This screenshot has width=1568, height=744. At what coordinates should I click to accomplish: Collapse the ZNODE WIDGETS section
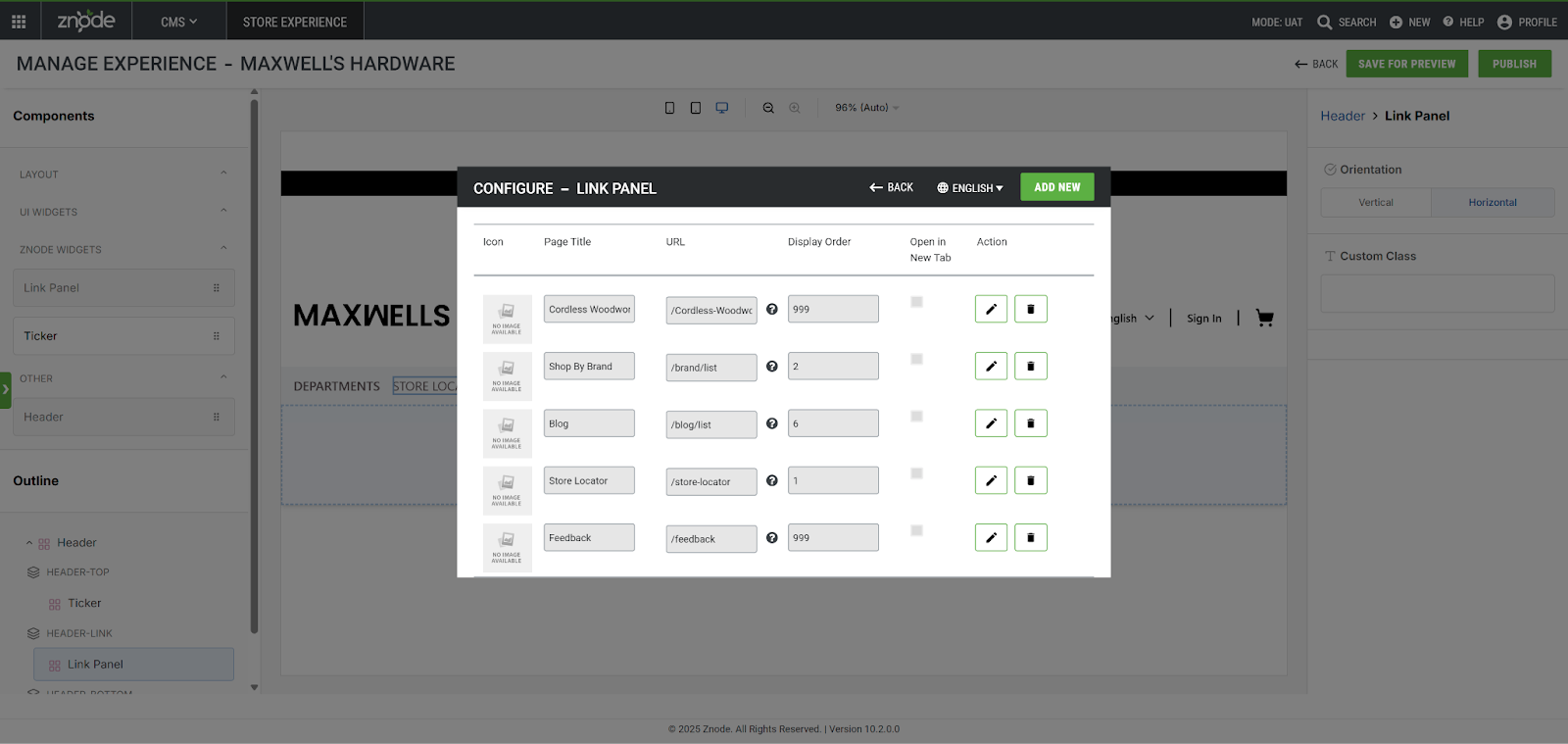(223, 248)
